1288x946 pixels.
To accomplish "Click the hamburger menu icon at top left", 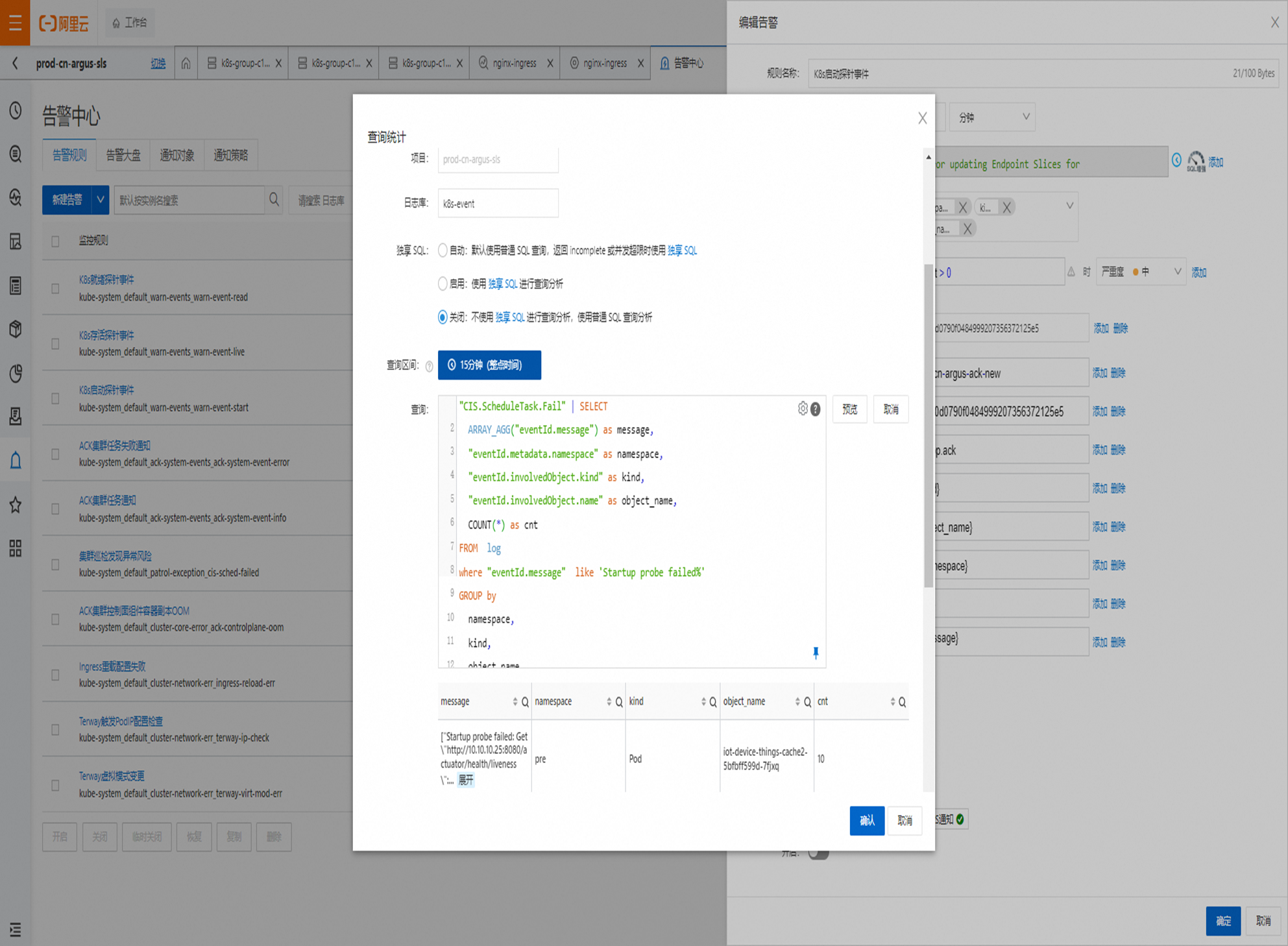I will point(15,23).
